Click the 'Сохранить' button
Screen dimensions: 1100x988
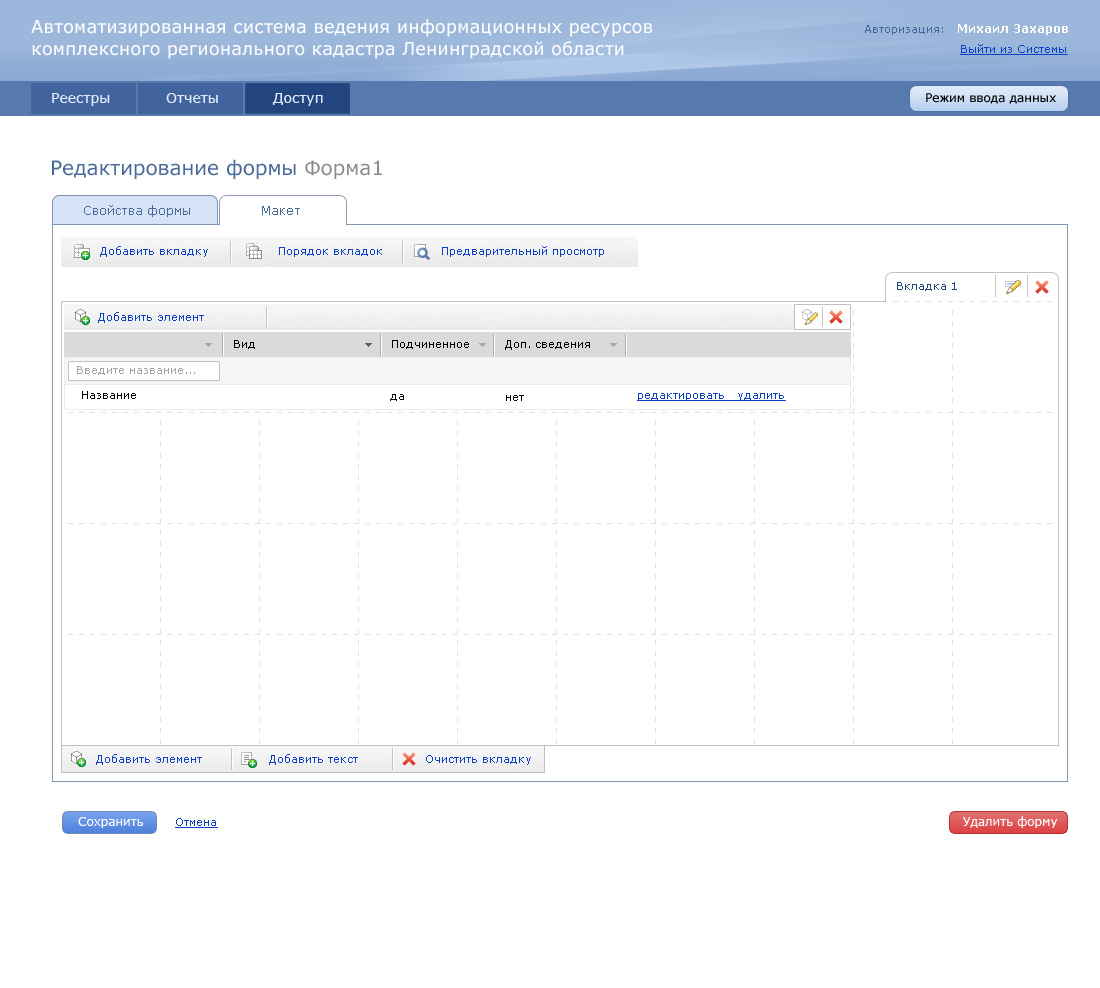(110, 822)
